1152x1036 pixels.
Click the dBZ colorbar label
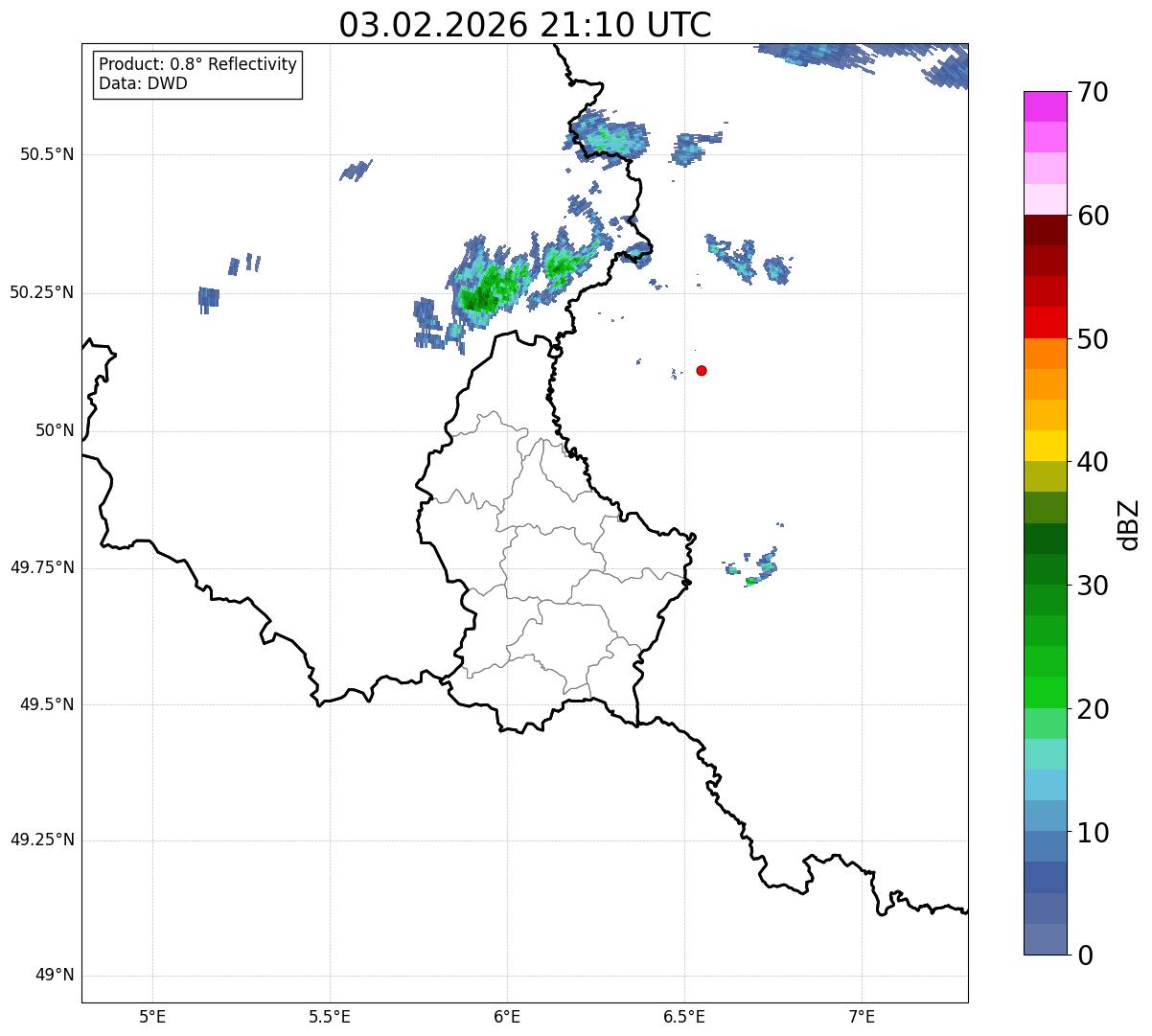[1129, 524]
